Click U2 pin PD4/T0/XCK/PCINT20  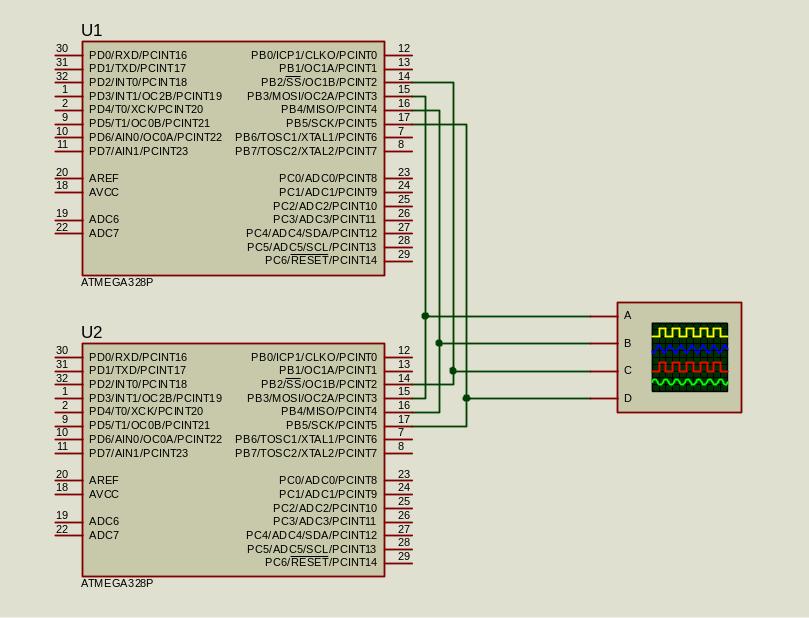146,412
